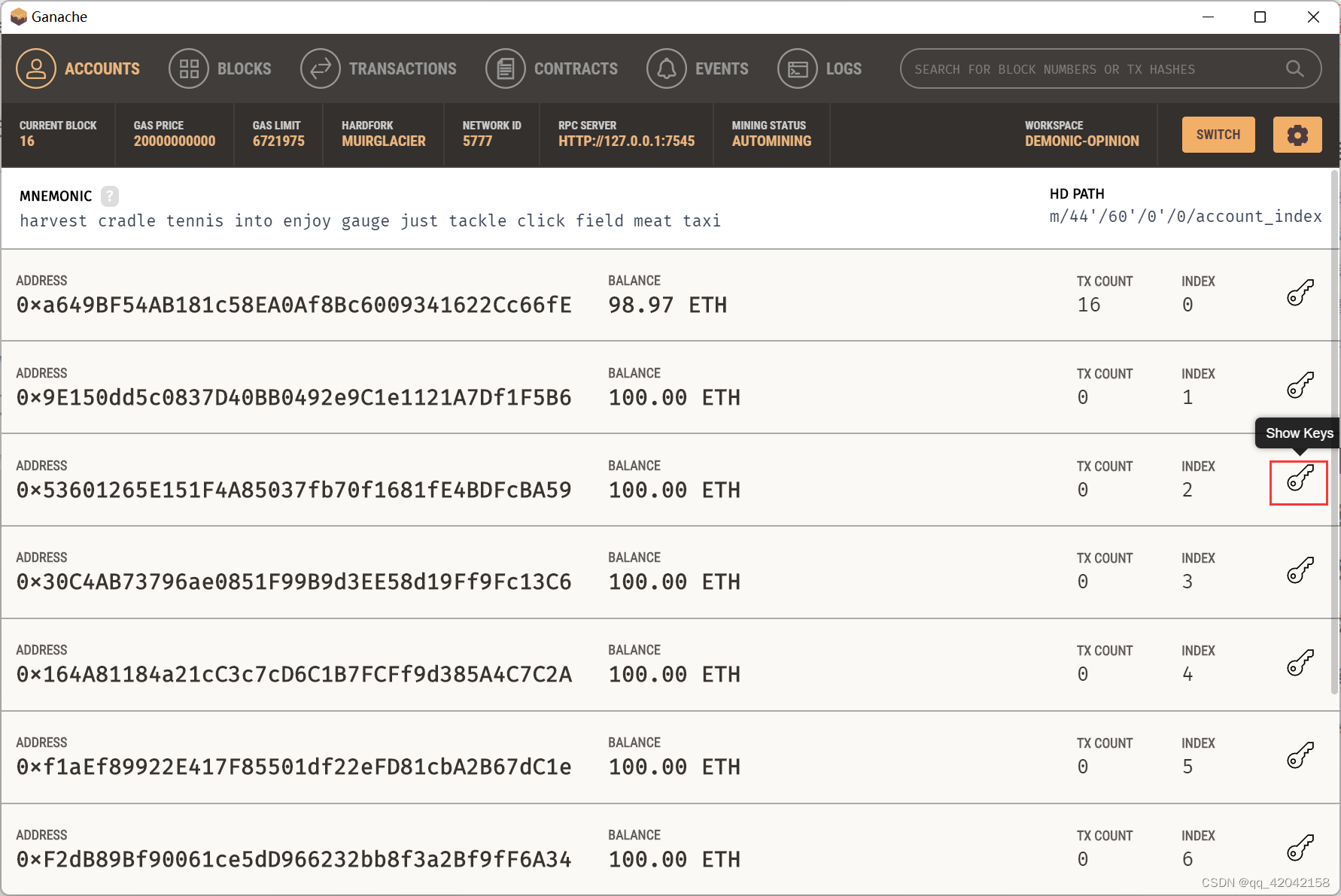Click the Blocks grid icon
Viewport: 1341px width, 896px height.
(189, 68)
